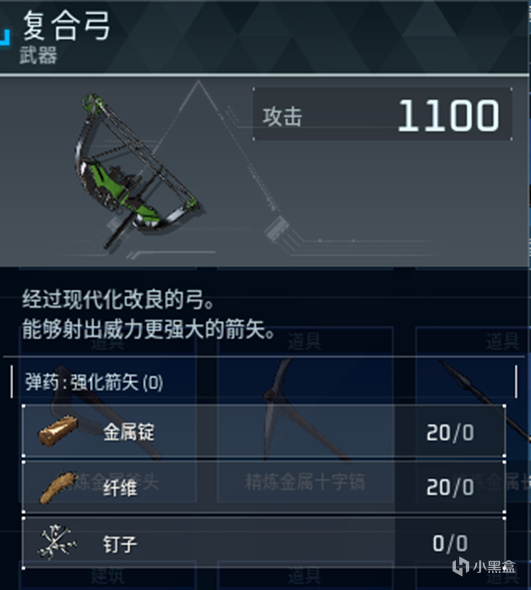Viewport: 531px width, 590px height.
Task: Select the 纤维 fiber material icon
Action: click(x=59, y=487)
